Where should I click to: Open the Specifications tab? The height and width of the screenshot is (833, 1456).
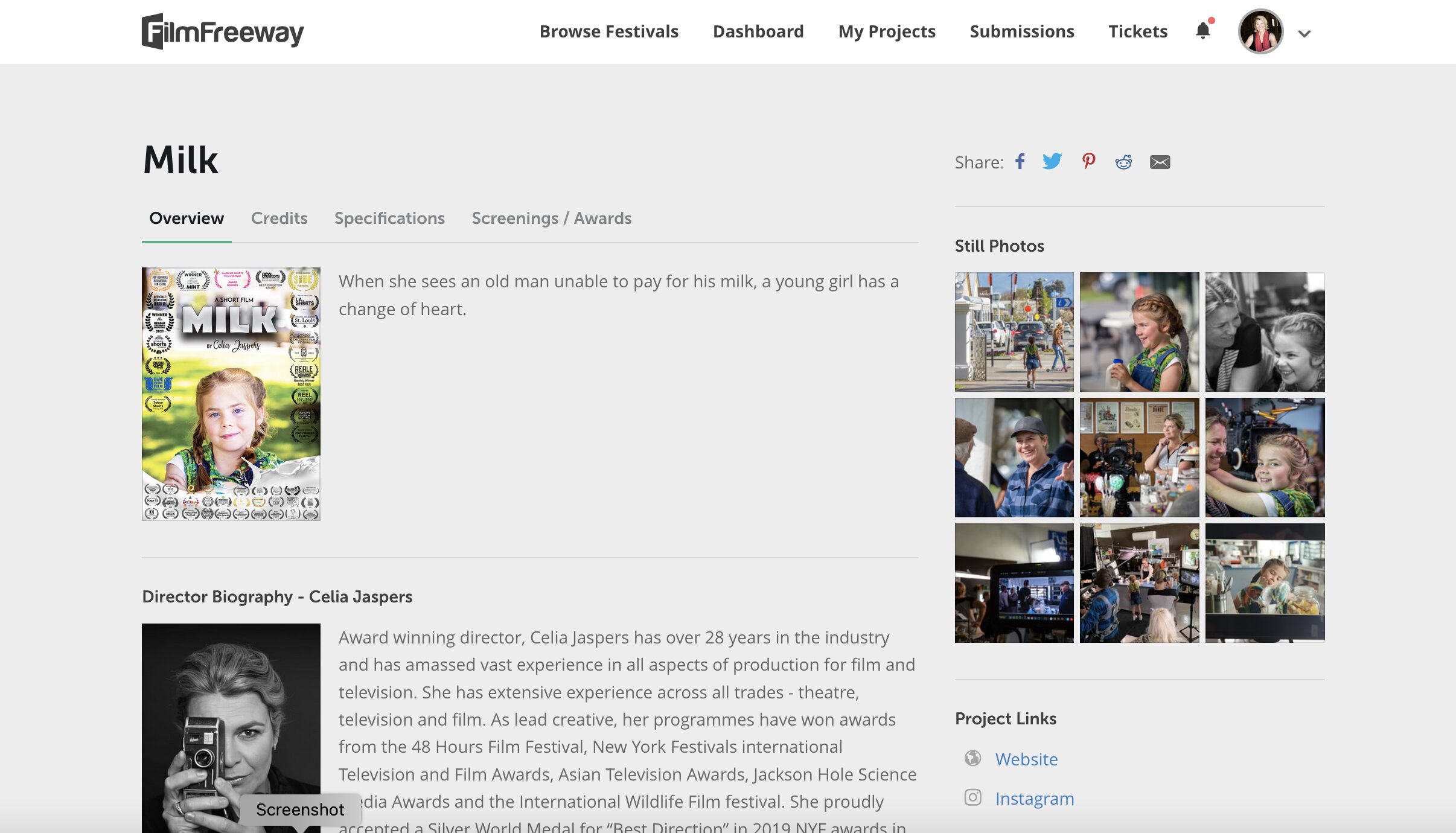tap(389, 218)
